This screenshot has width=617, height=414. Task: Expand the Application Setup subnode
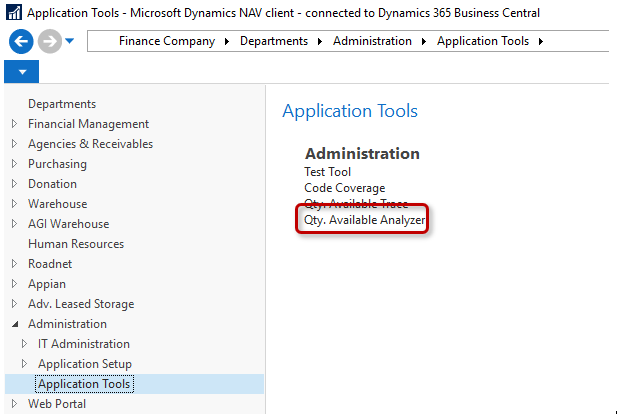(24, 364)
